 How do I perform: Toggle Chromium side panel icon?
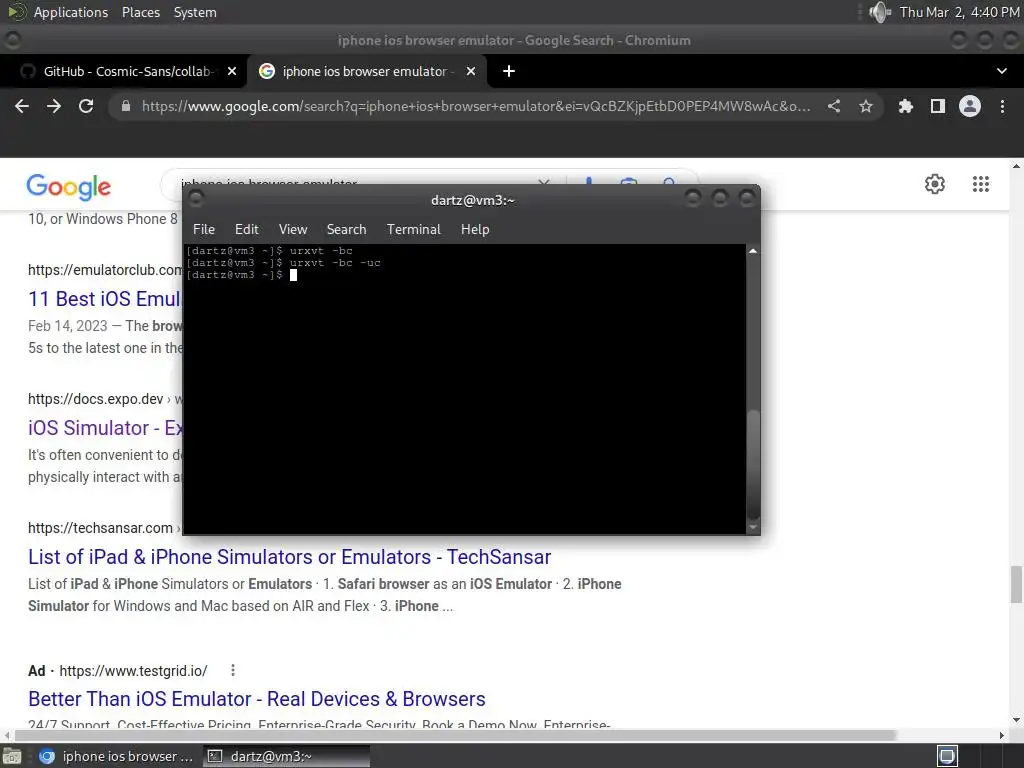(938, 106)
